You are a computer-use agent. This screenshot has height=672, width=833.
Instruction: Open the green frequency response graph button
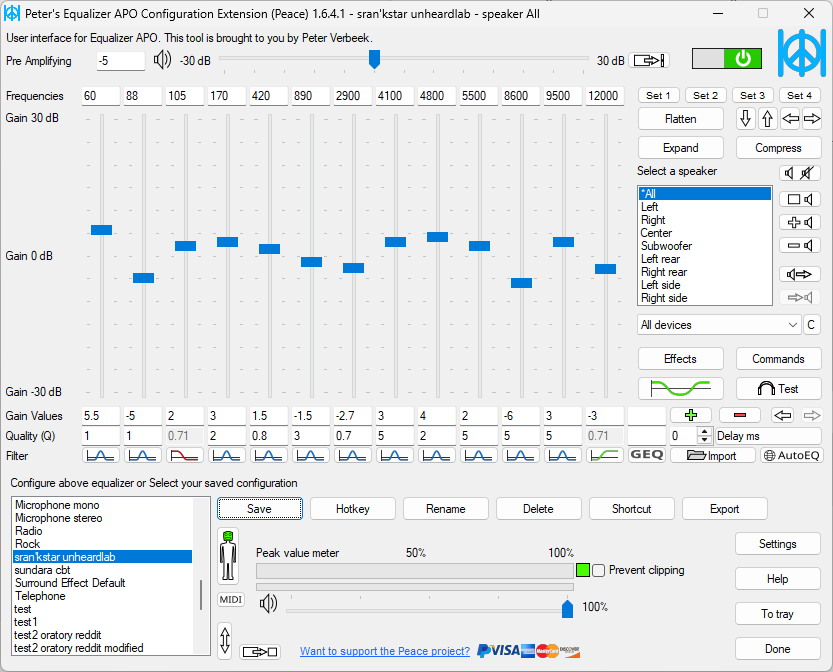pos(681,389)
